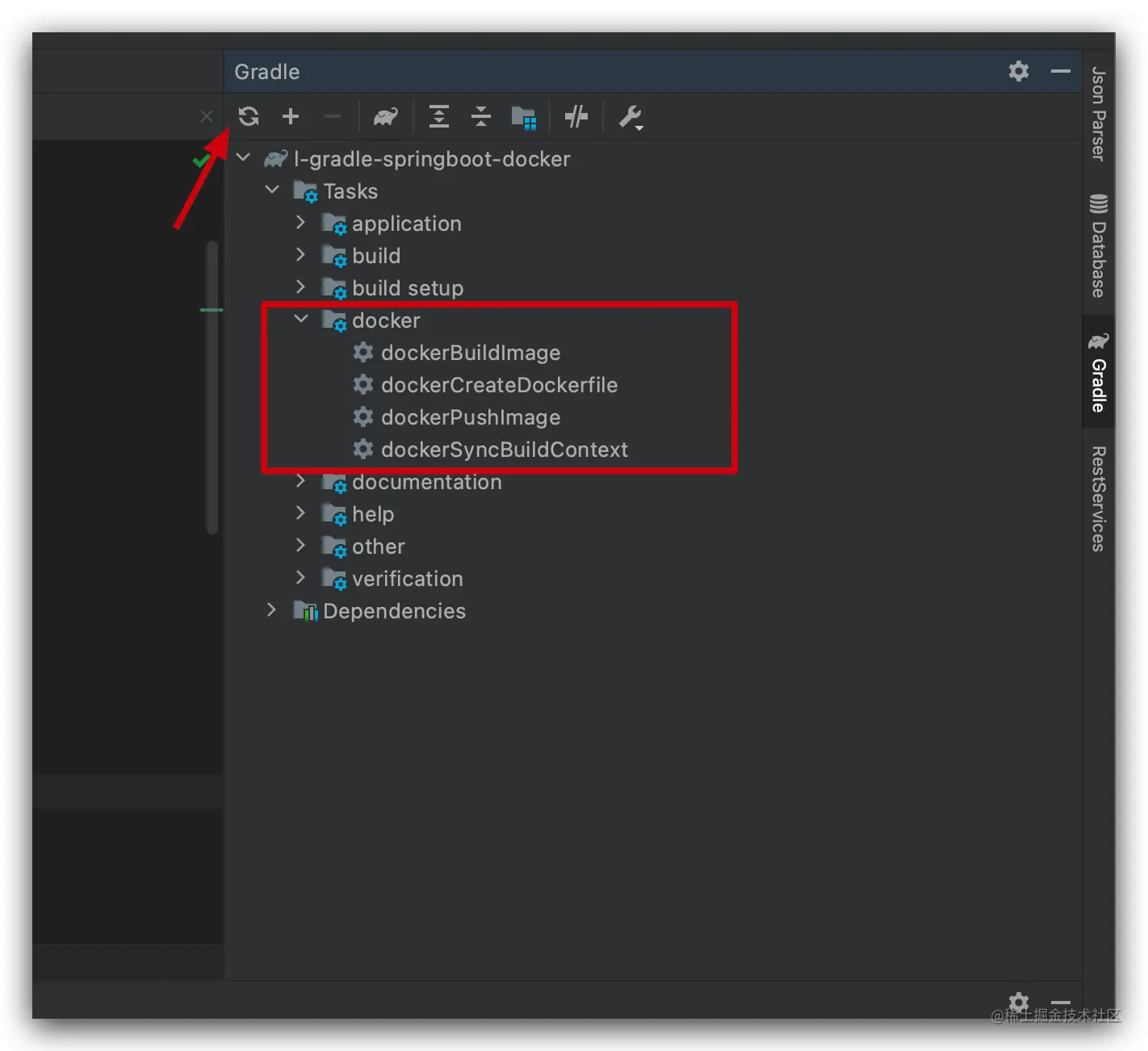Select the Tasks folder row
Screen dimensions: 1148x1051
pos(350,191)
